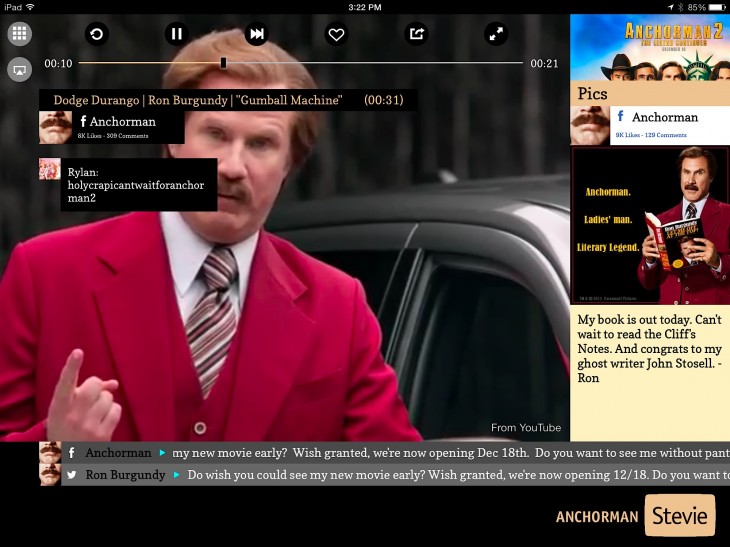Open Ron Burgundy name in the ticker
730x547 pixels.
[125, 475]
